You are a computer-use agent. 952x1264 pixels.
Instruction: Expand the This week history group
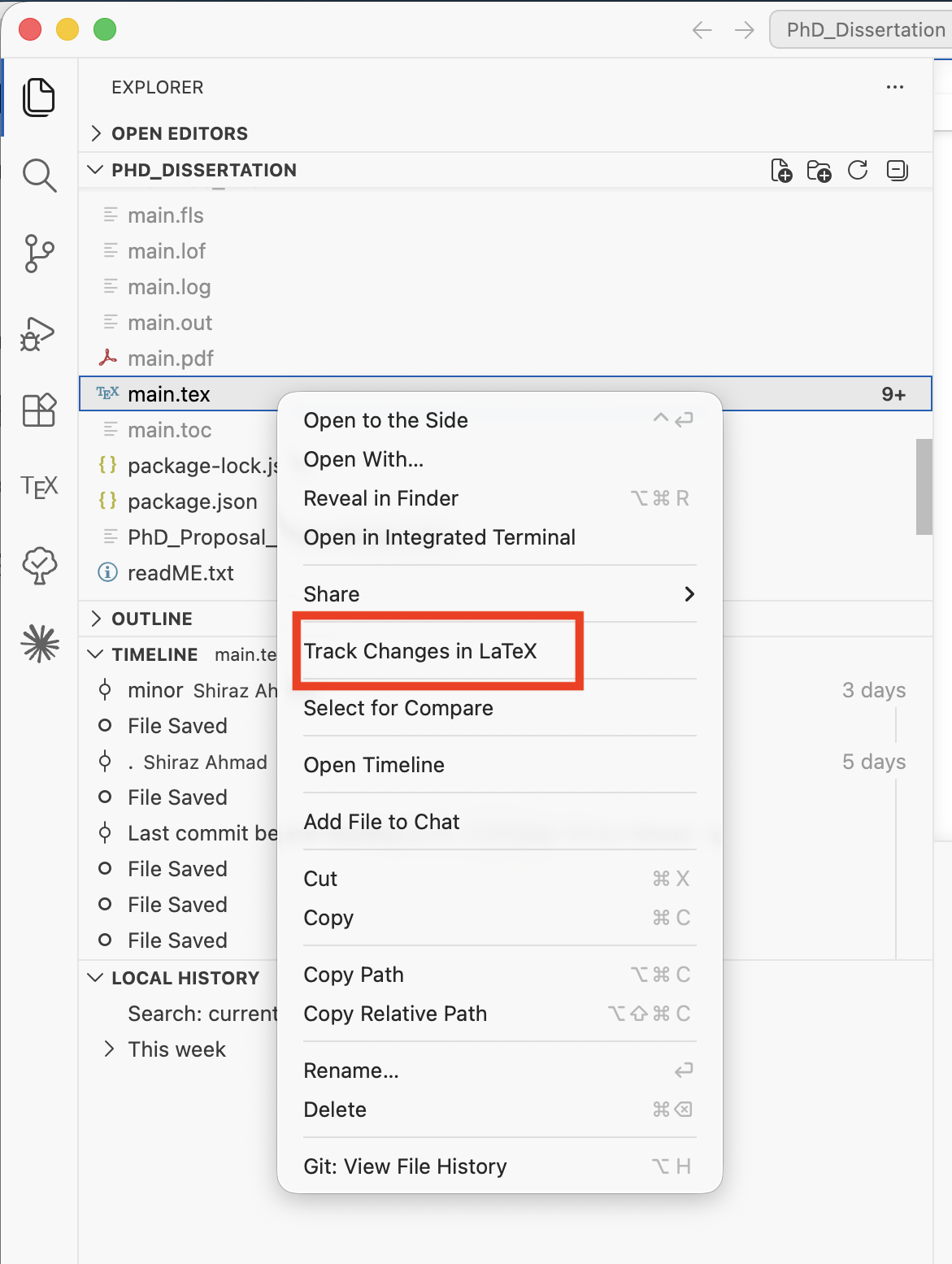click(x=109, y=1049)
